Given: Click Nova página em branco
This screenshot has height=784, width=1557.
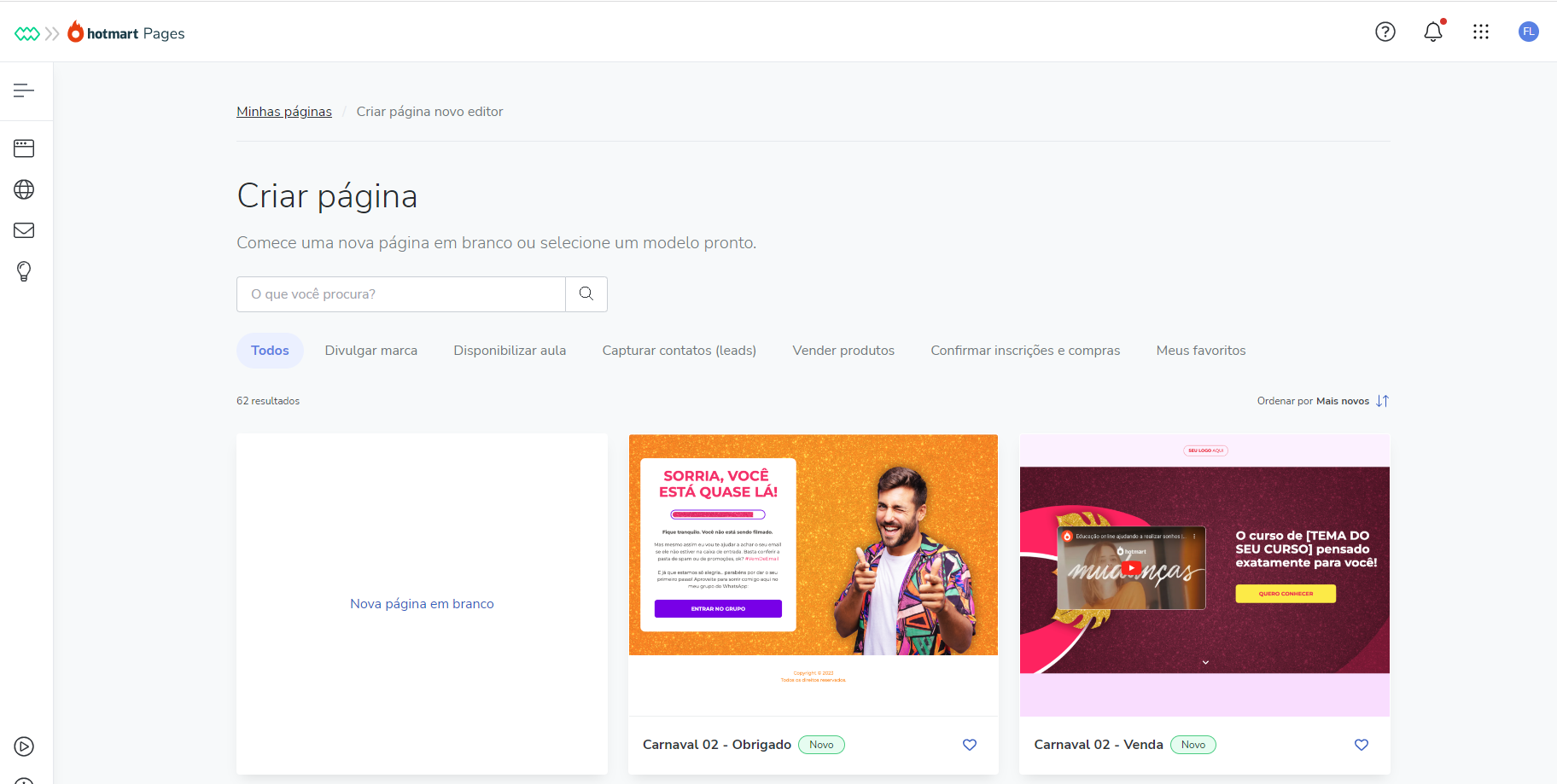Looking at the screenshot, I should pyautogui.click(x=422, y=604).
